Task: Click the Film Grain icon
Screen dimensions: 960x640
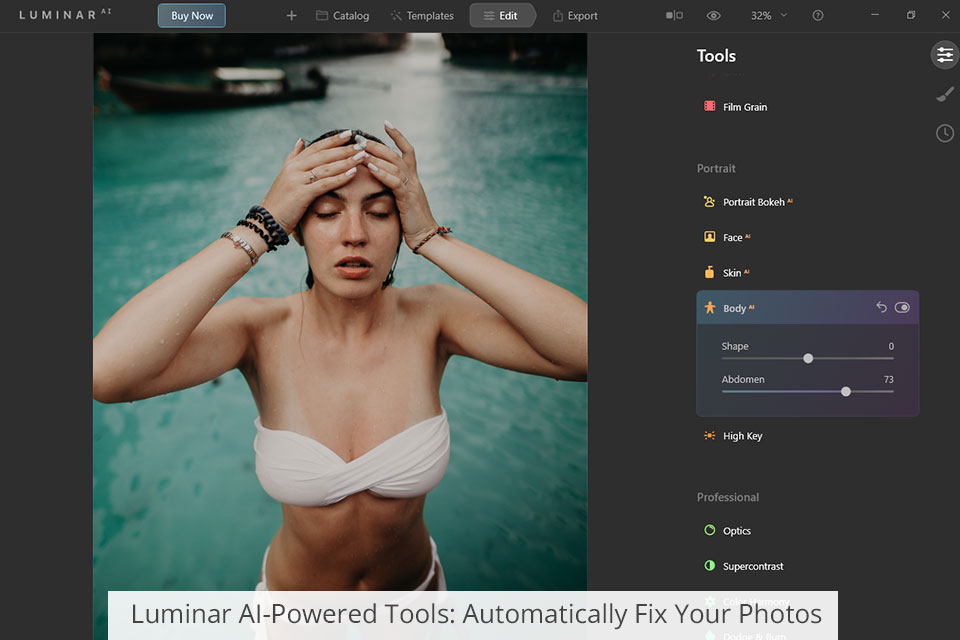Action: (x=710, y=106)
